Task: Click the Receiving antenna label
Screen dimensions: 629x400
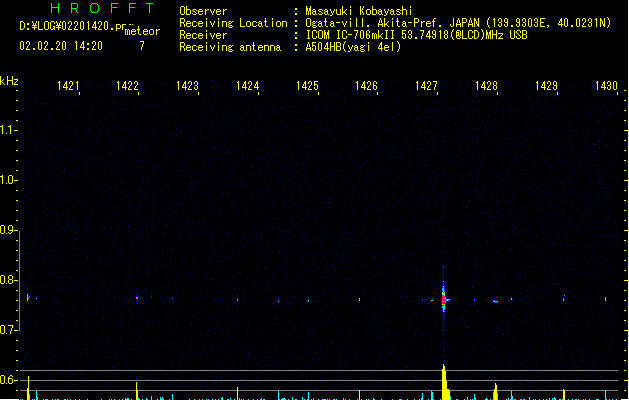Action: click(x=230, y=47)
